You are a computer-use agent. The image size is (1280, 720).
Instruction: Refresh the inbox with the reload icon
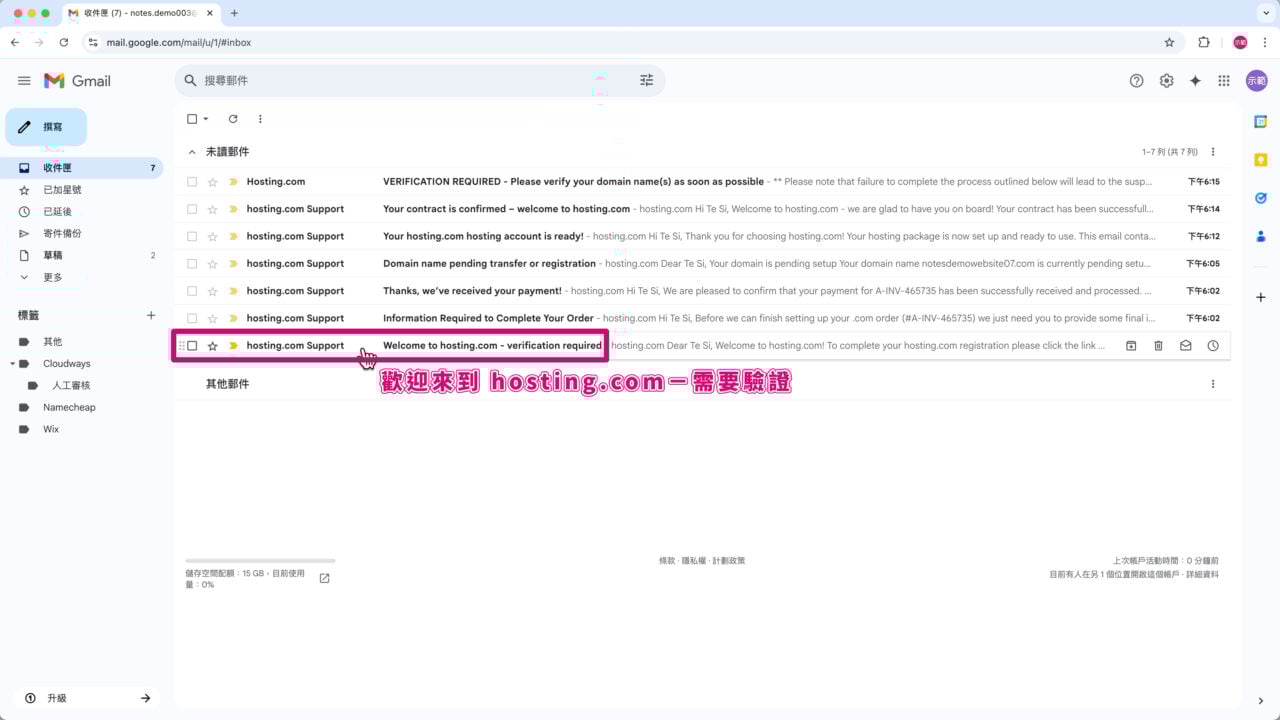click(x=233, y=119)
